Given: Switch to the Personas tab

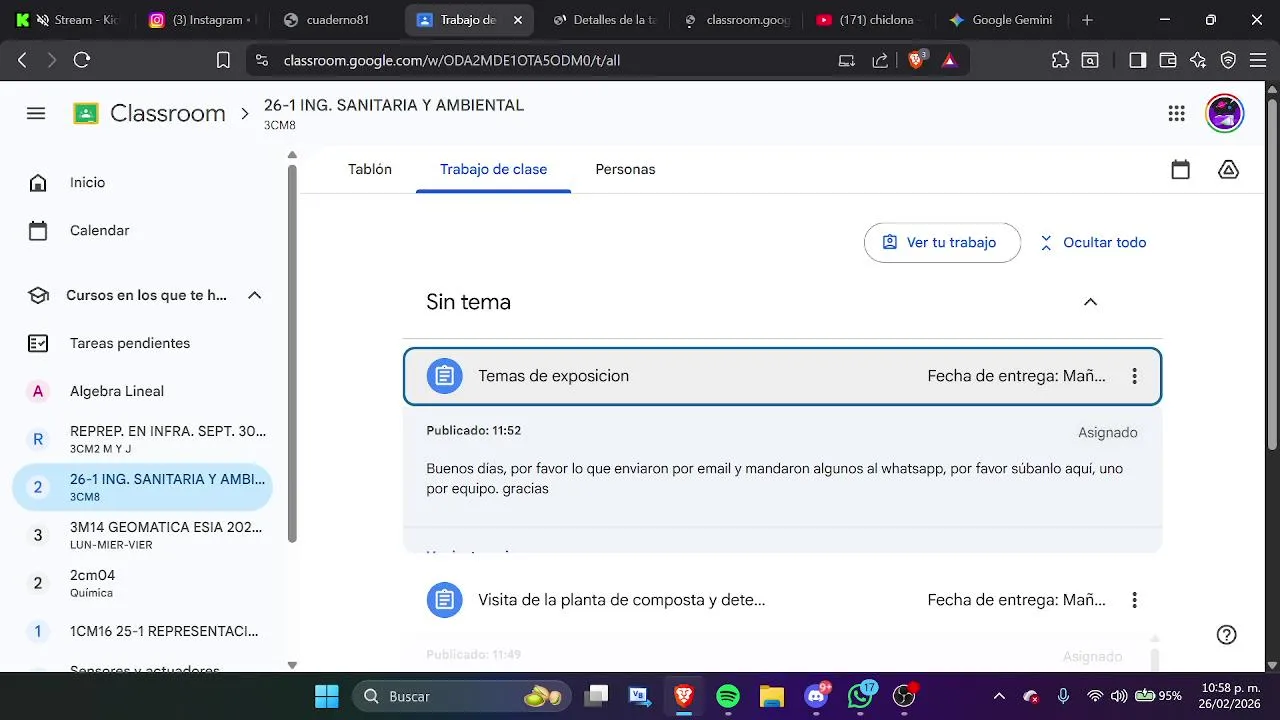Looking at the screenshot, I should click(x=625, y=169).
